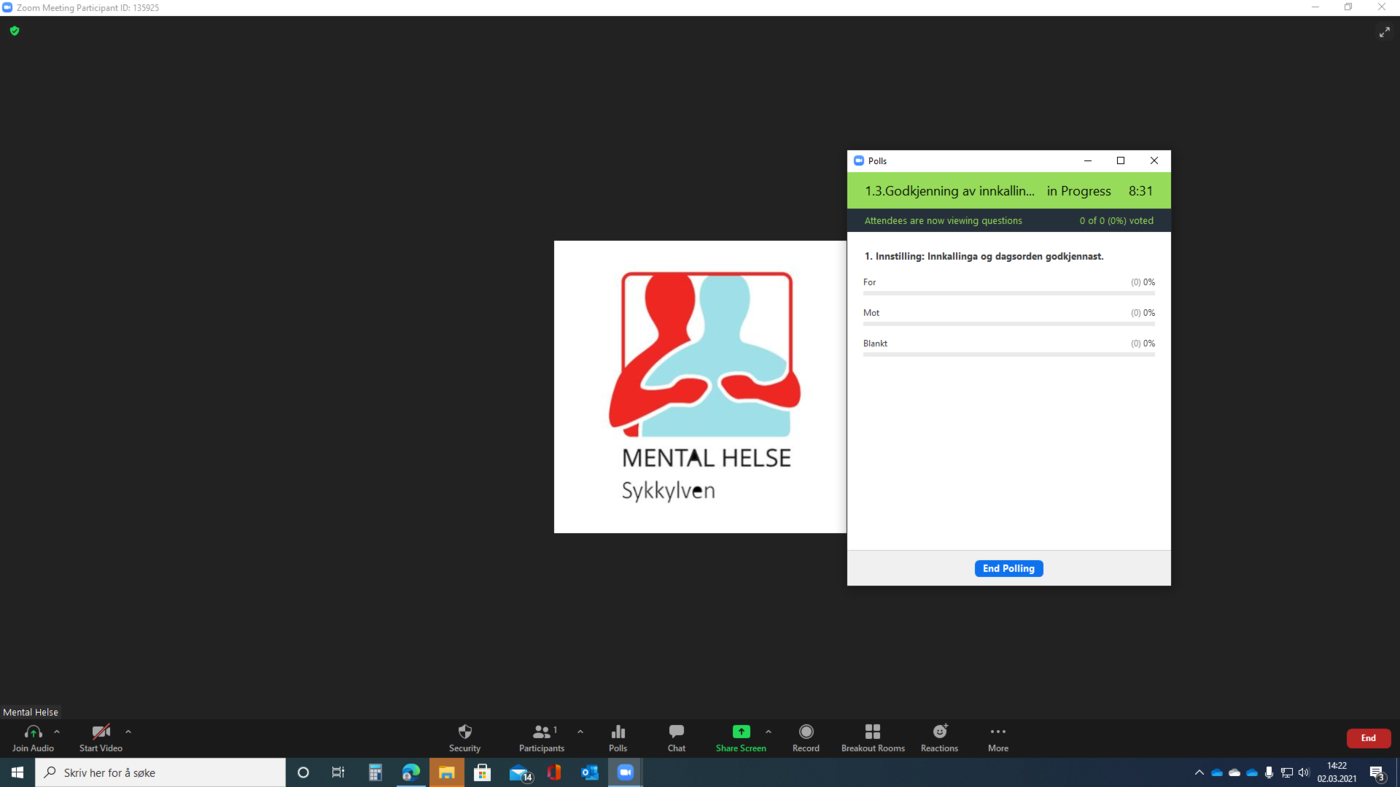Enter full screen via corner arrows icon
This screenshot has height=787, width=1400.
[x=1385, y=32]
